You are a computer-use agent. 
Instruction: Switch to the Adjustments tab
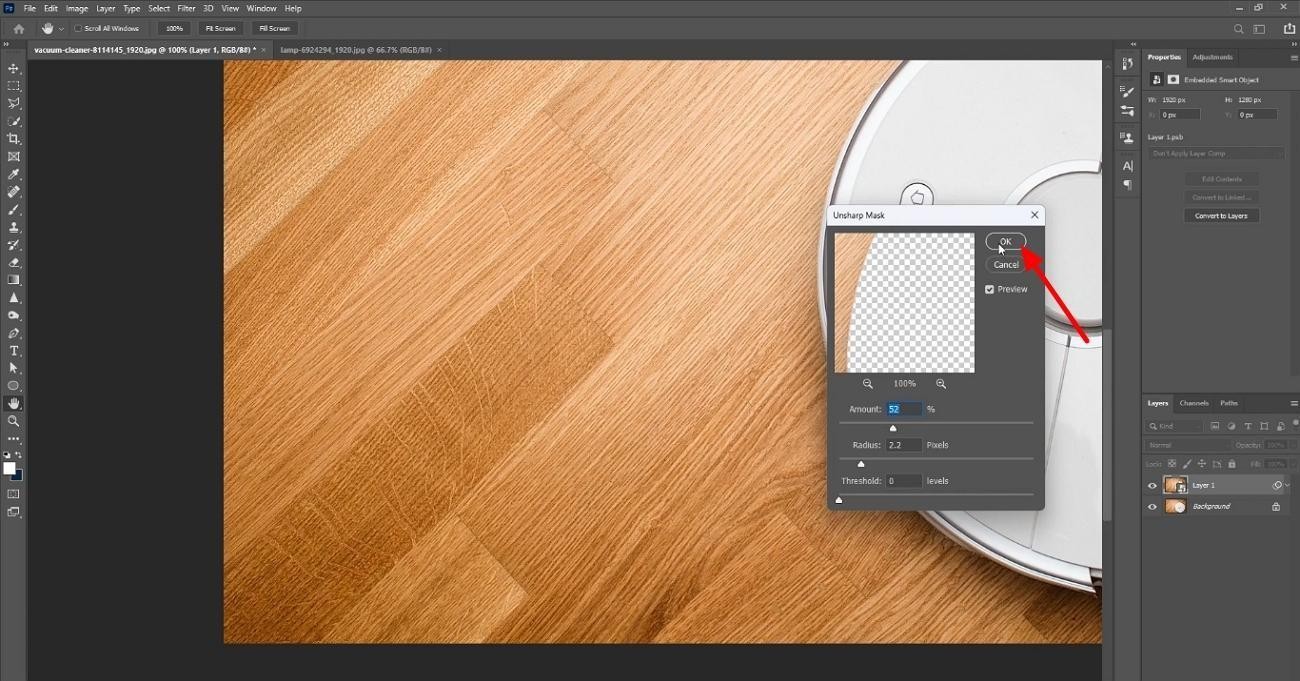click(1212, 57)
